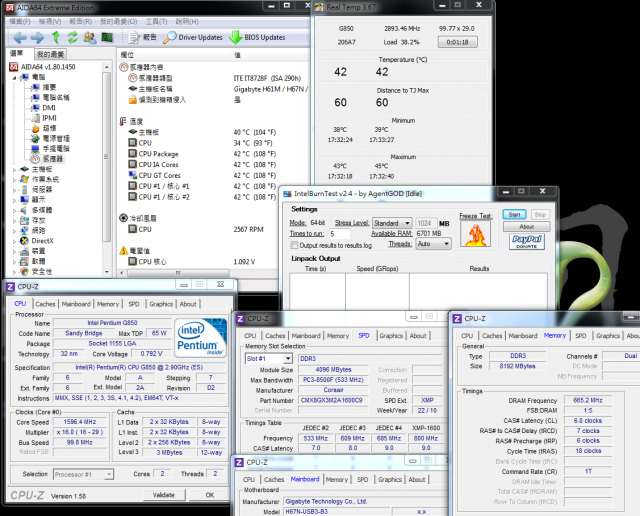640x516 pixels.
Task: Switch to Graphics tab in left CPU-Z window
Action: [161, 304]
